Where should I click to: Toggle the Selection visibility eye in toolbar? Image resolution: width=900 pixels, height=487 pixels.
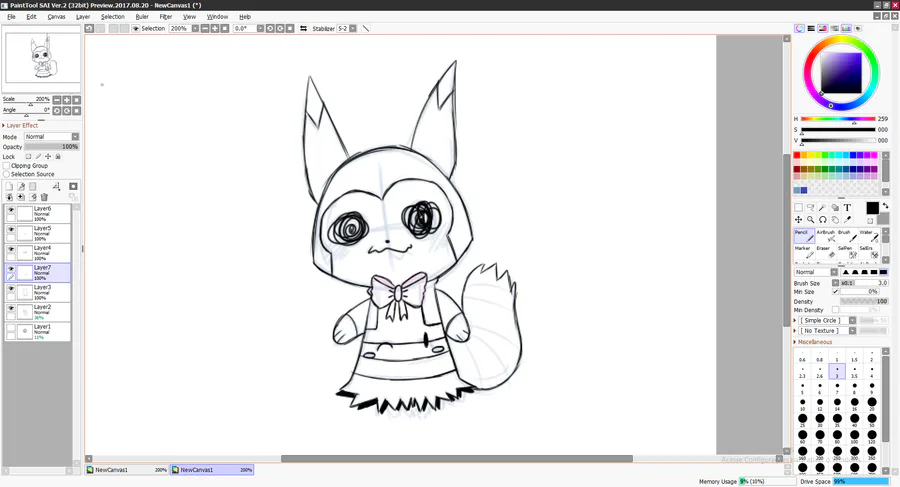pos(135,28)
